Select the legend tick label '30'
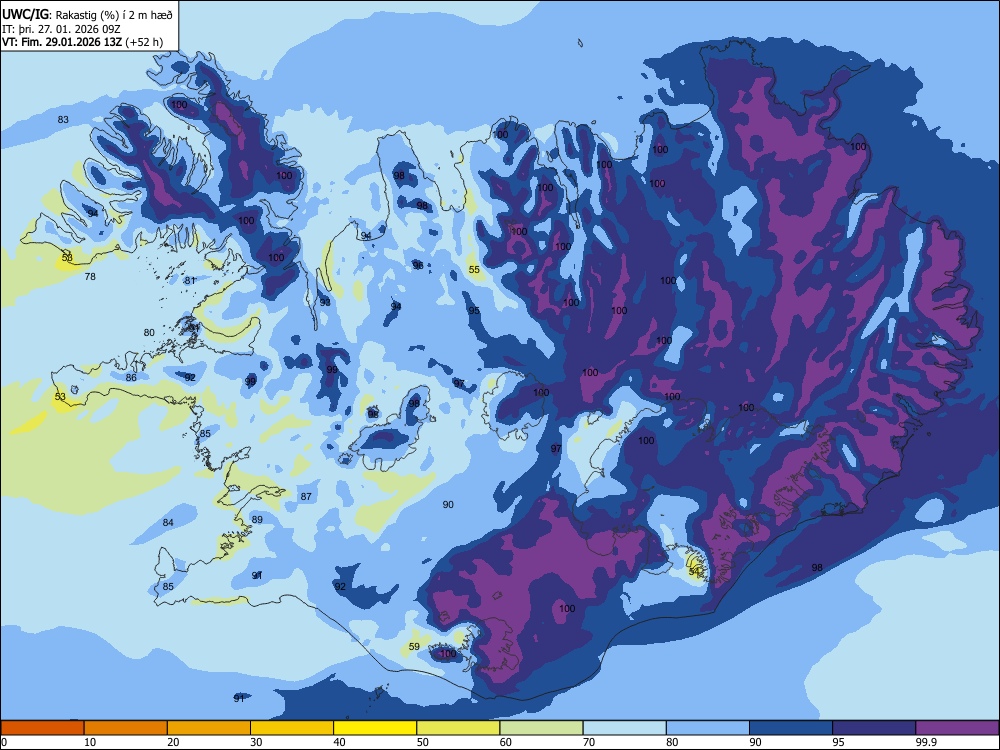 [x=256, y=742]
